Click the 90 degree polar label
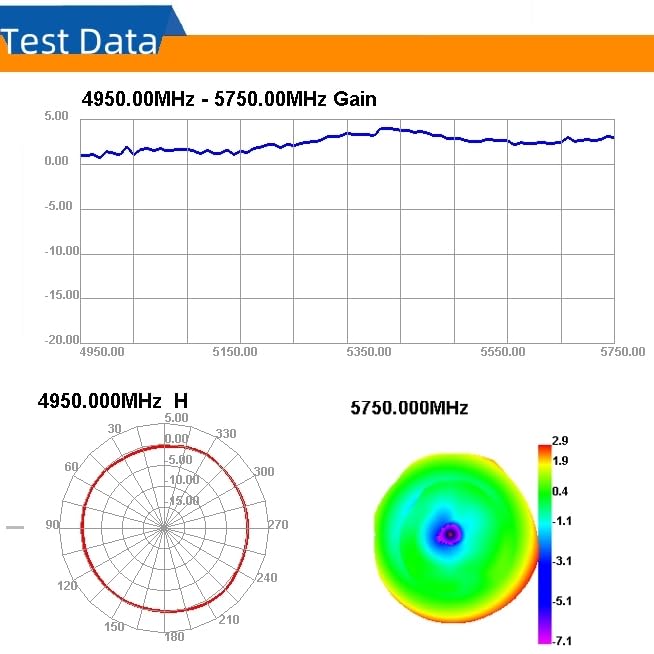This screenshot has height=654, width=654. 52,524
